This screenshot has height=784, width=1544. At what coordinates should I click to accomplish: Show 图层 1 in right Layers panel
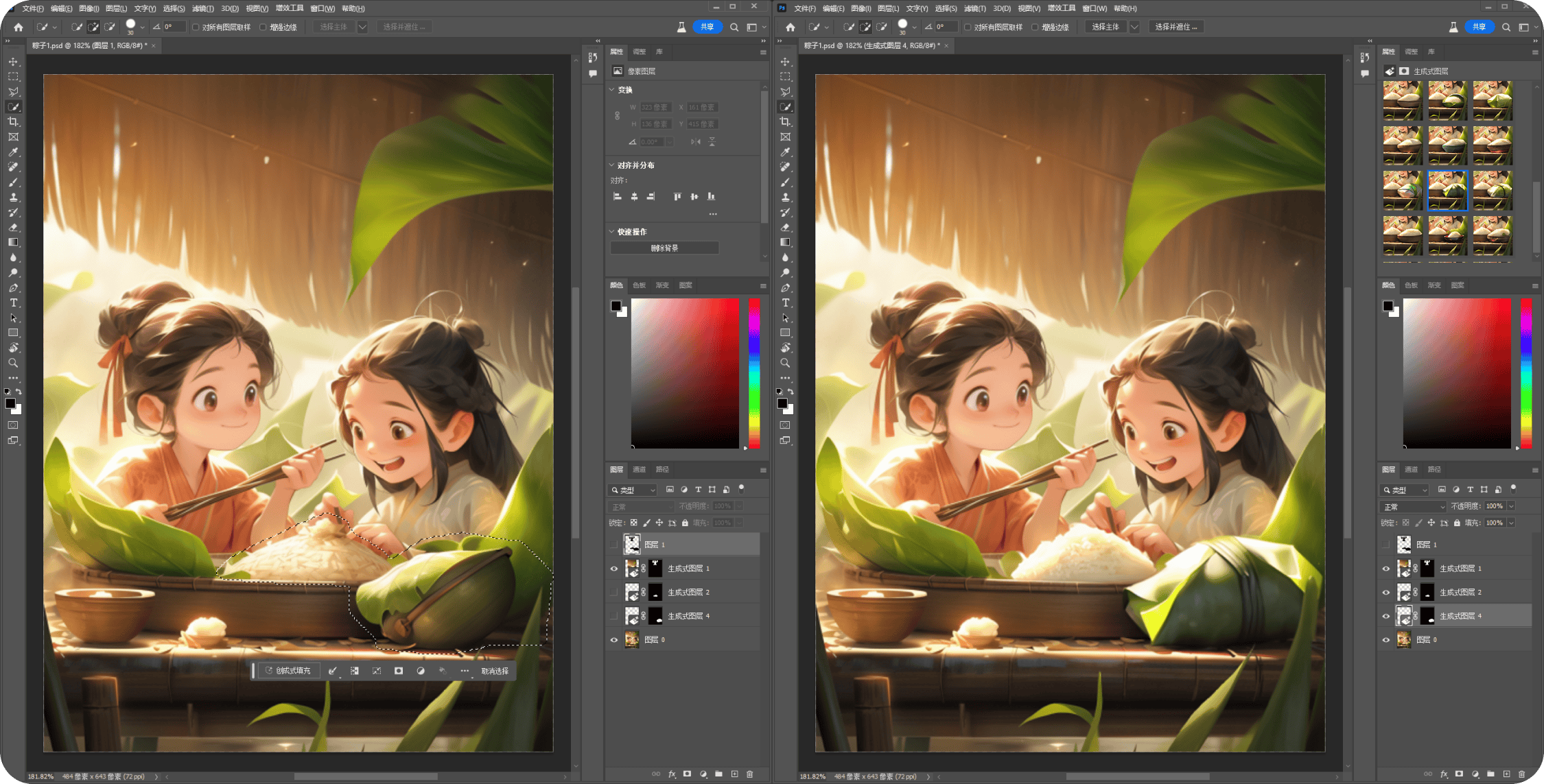click(x=1385, y=545)
